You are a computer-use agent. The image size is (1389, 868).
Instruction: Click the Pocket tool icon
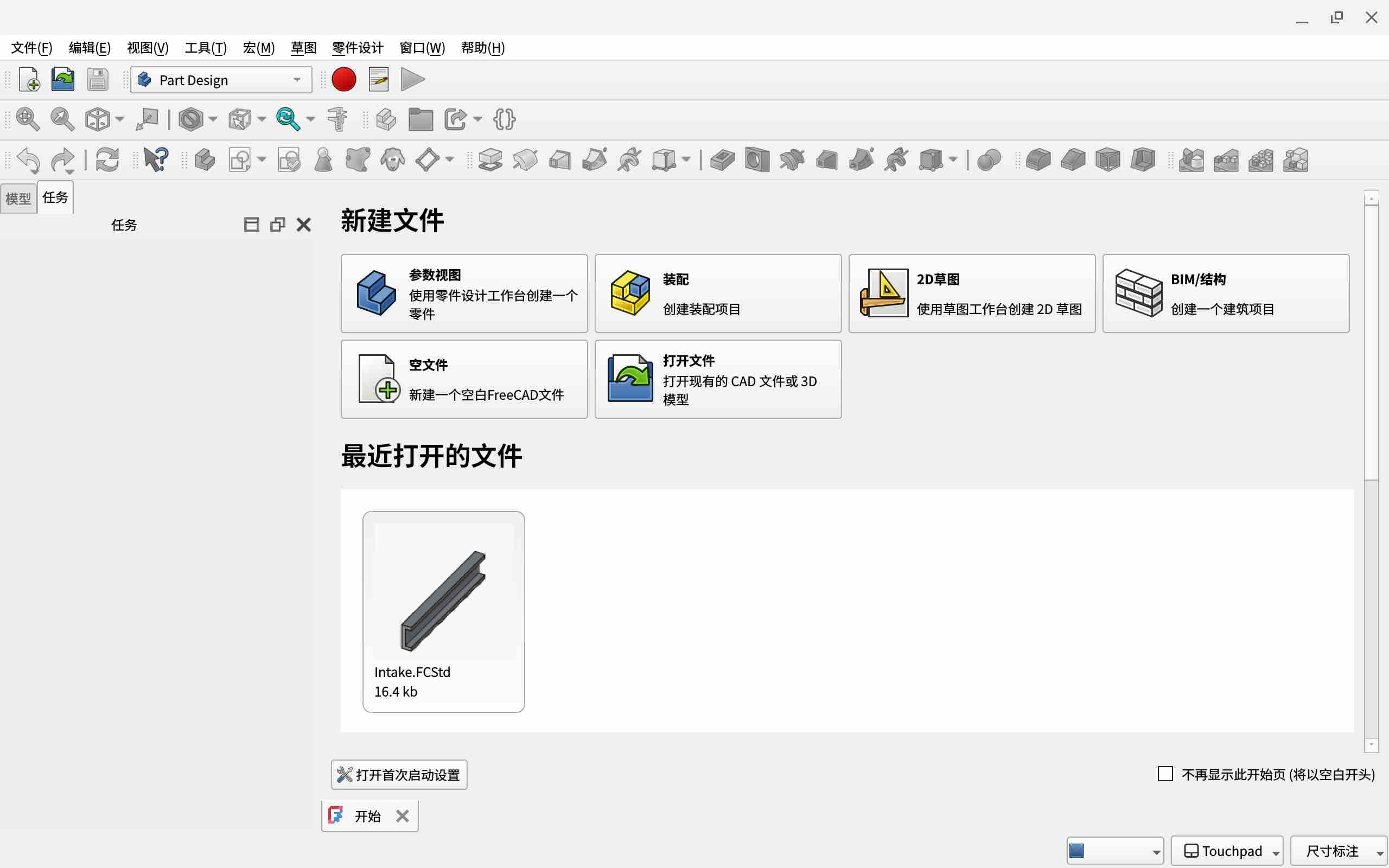click(722, 159)
